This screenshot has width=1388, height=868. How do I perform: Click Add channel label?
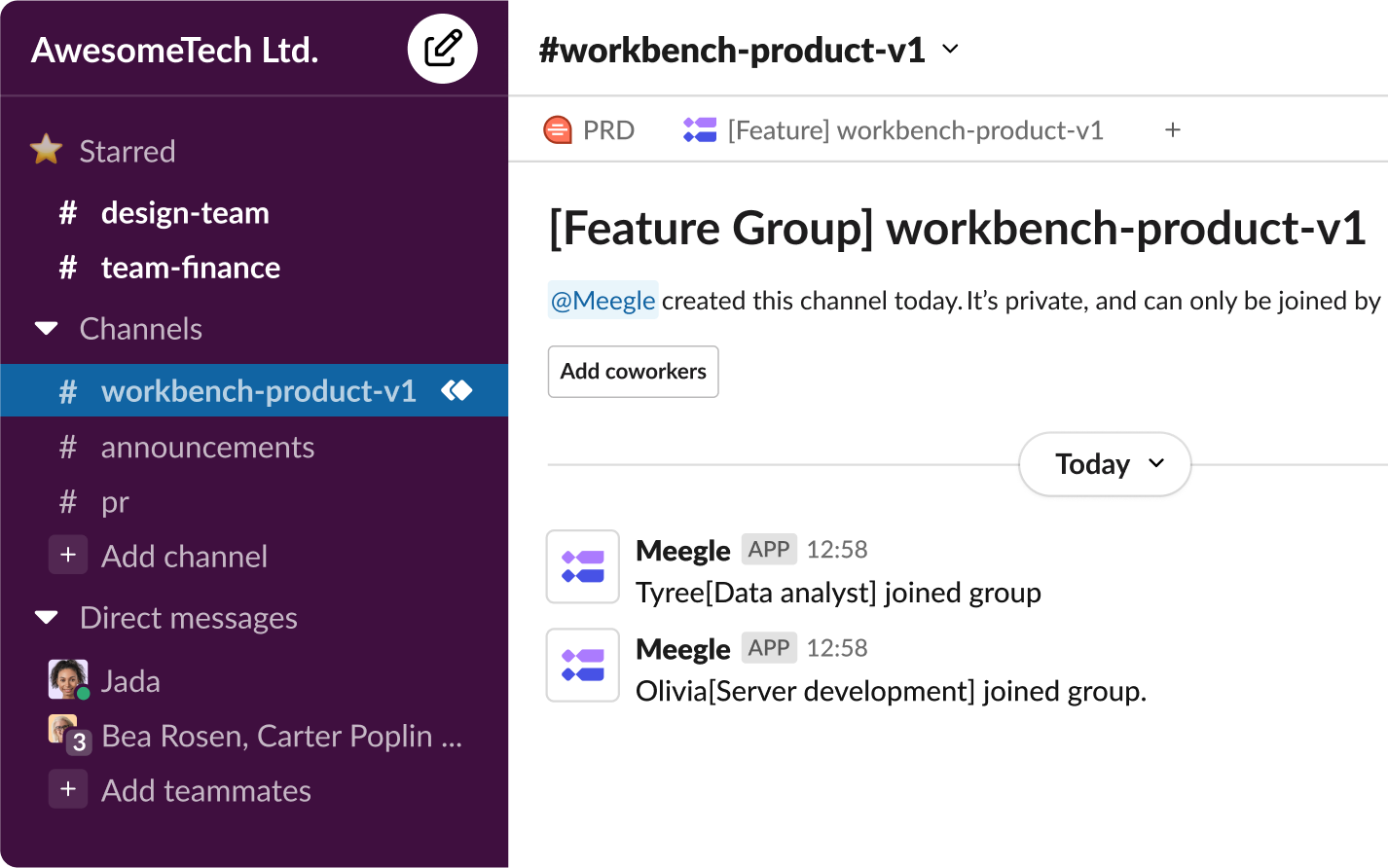click(184, 556)
